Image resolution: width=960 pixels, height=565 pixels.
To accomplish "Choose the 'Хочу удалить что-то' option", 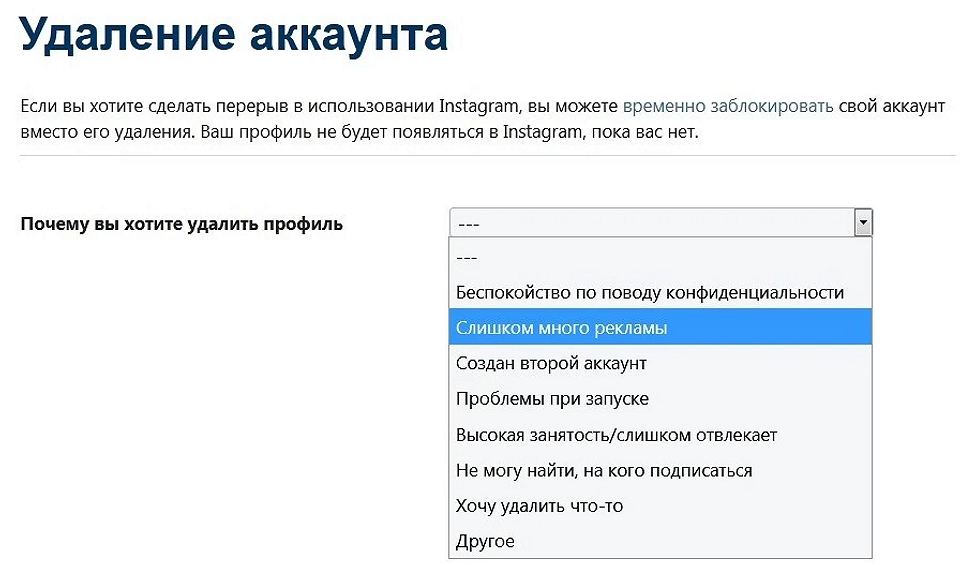I will click(x=660, y=506).
